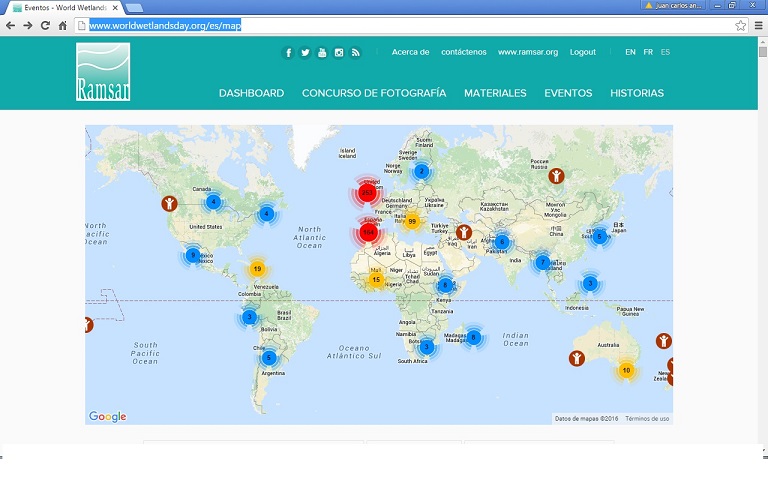Image resolution: width=768 pixels, height=480 pixels.
Task: Select the Eventos - World Wetlands browser tab
Action: coord(64,8)
